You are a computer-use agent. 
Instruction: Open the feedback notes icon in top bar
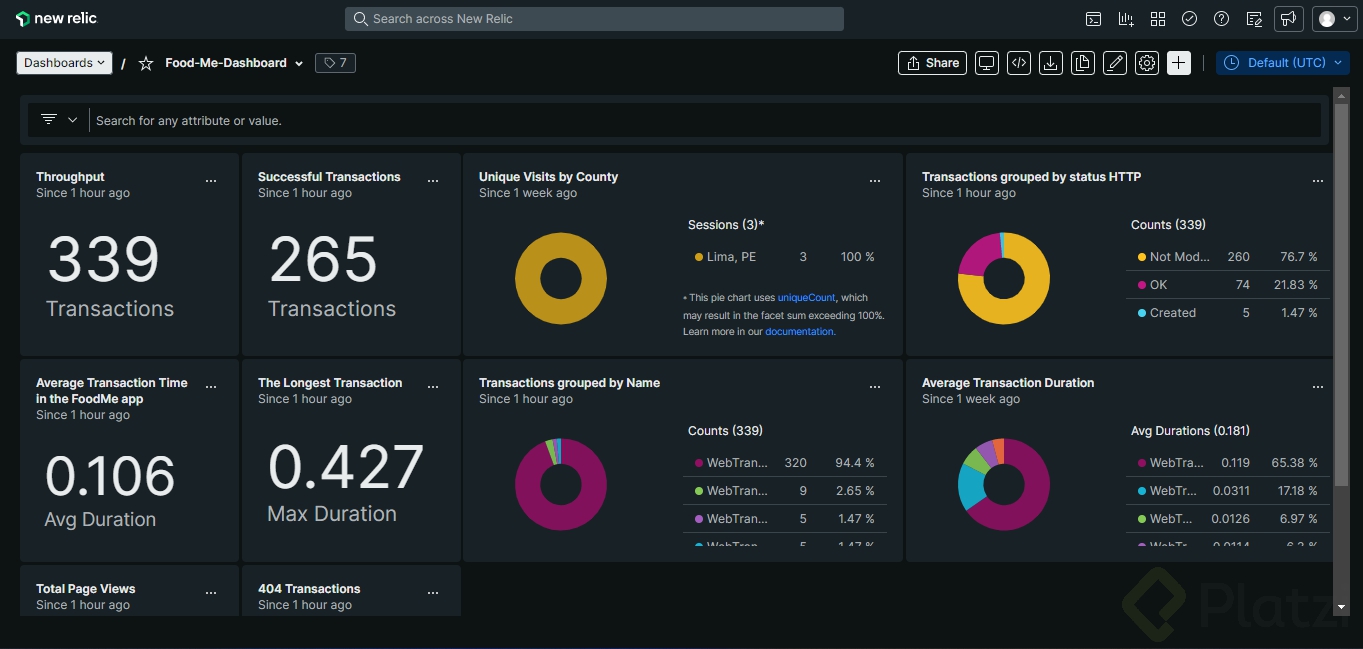click(1254, 19)
